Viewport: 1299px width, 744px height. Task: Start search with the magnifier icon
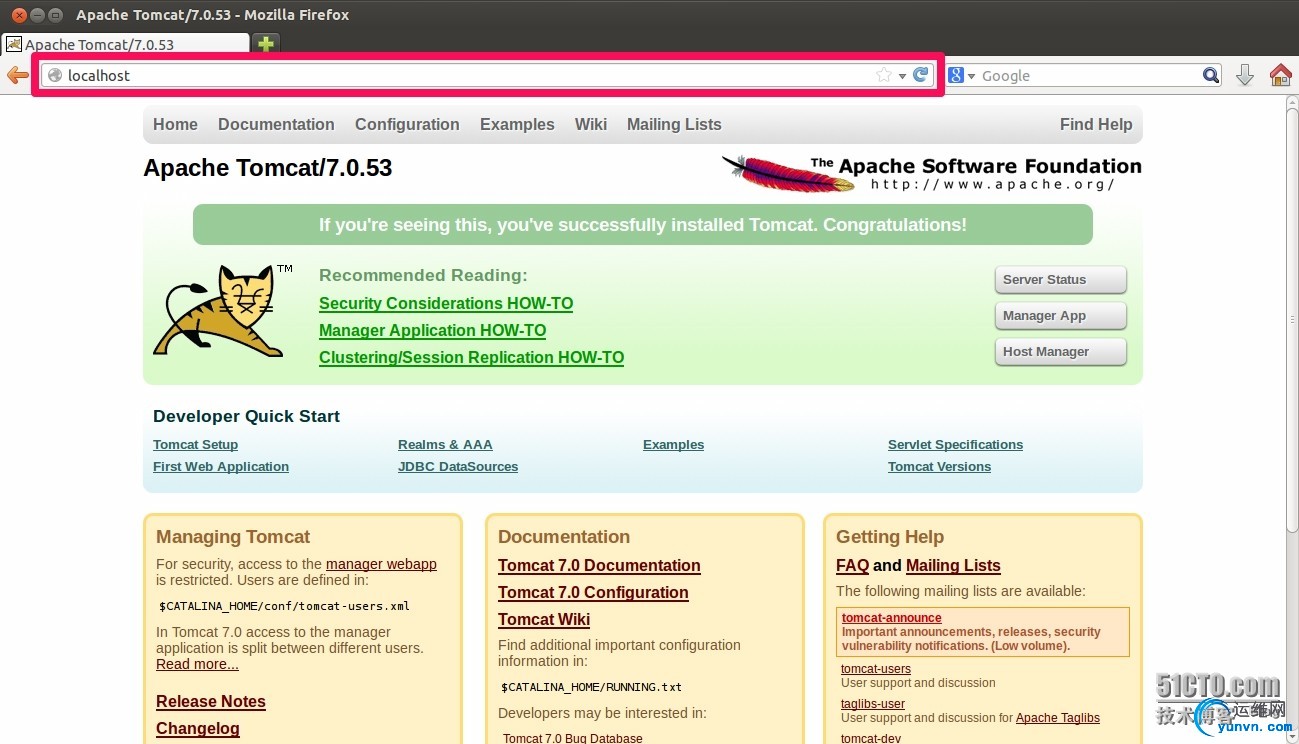pos(1210,75)
